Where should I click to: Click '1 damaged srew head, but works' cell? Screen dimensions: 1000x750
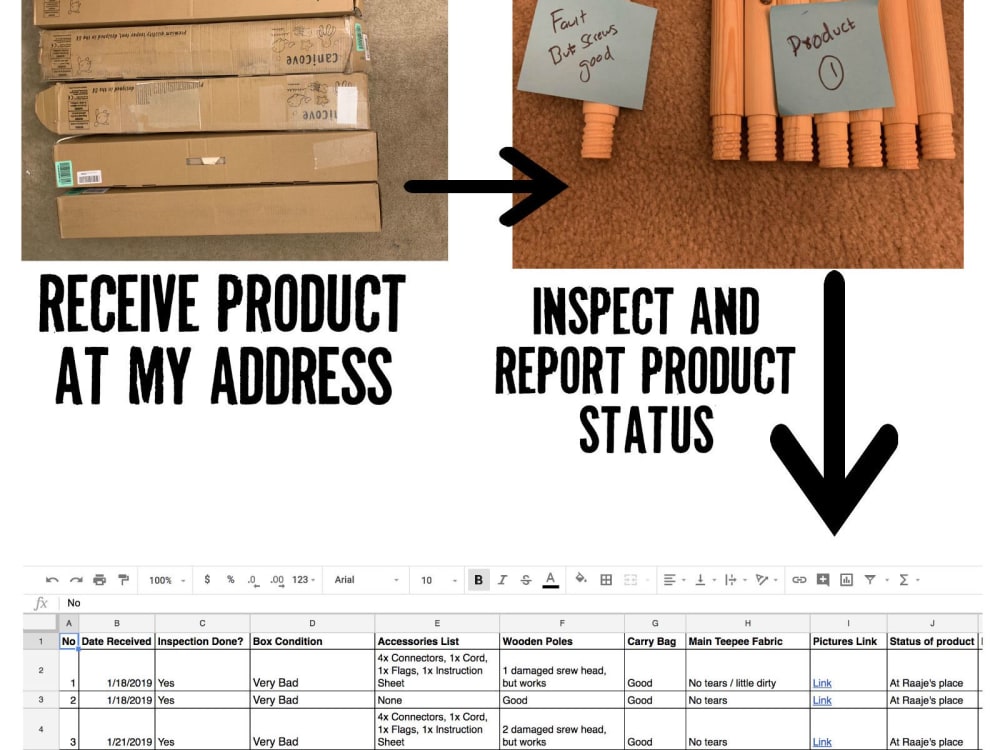[x=562, y=670]
